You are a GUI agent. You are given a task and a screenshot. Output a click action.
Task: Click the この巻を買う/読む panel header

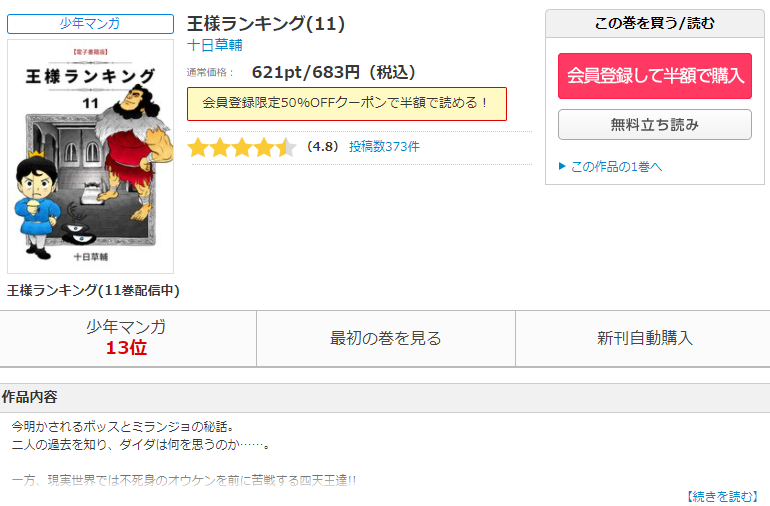pyautogui.click(x=655, y=23)
